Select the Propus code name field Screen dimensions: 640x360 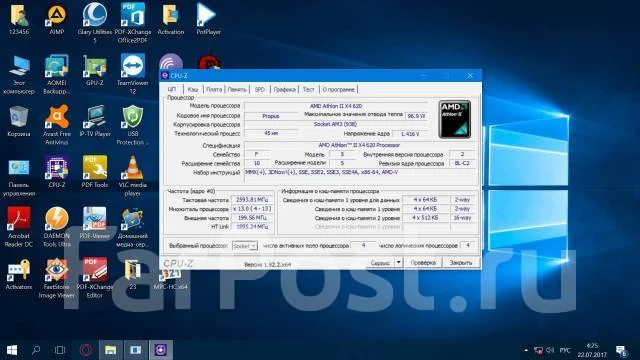(271, 116)
